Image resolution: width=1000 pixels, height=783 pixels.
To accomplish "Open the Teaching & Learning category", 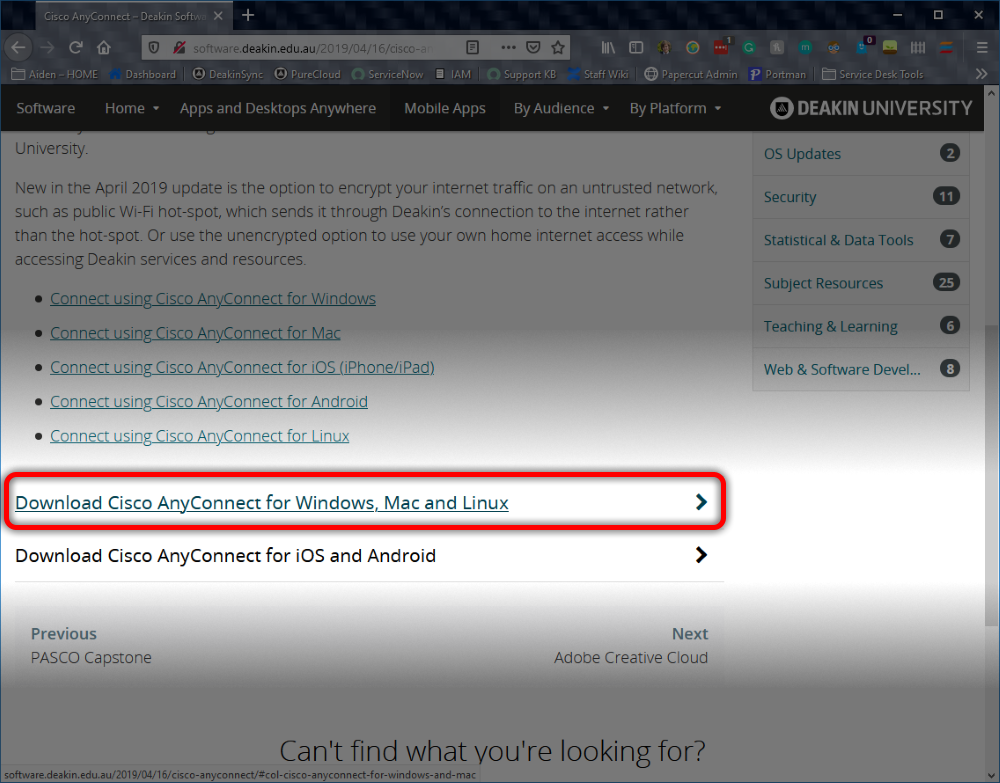I will 861,326.
